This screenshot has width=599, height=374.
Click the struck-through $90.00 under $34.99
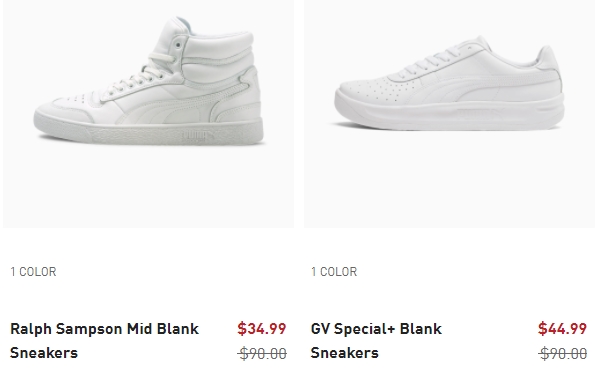pyautogui.click(x=262, y=353)
